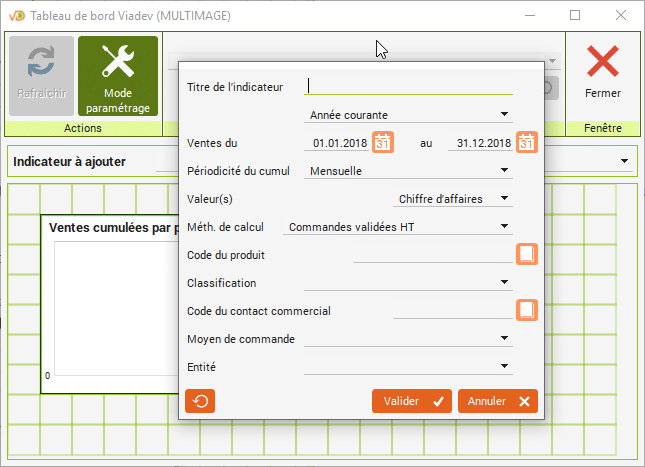Open Moyen de commande dropdown
This screenshot has width=645, height=467.
coord(505,339)
